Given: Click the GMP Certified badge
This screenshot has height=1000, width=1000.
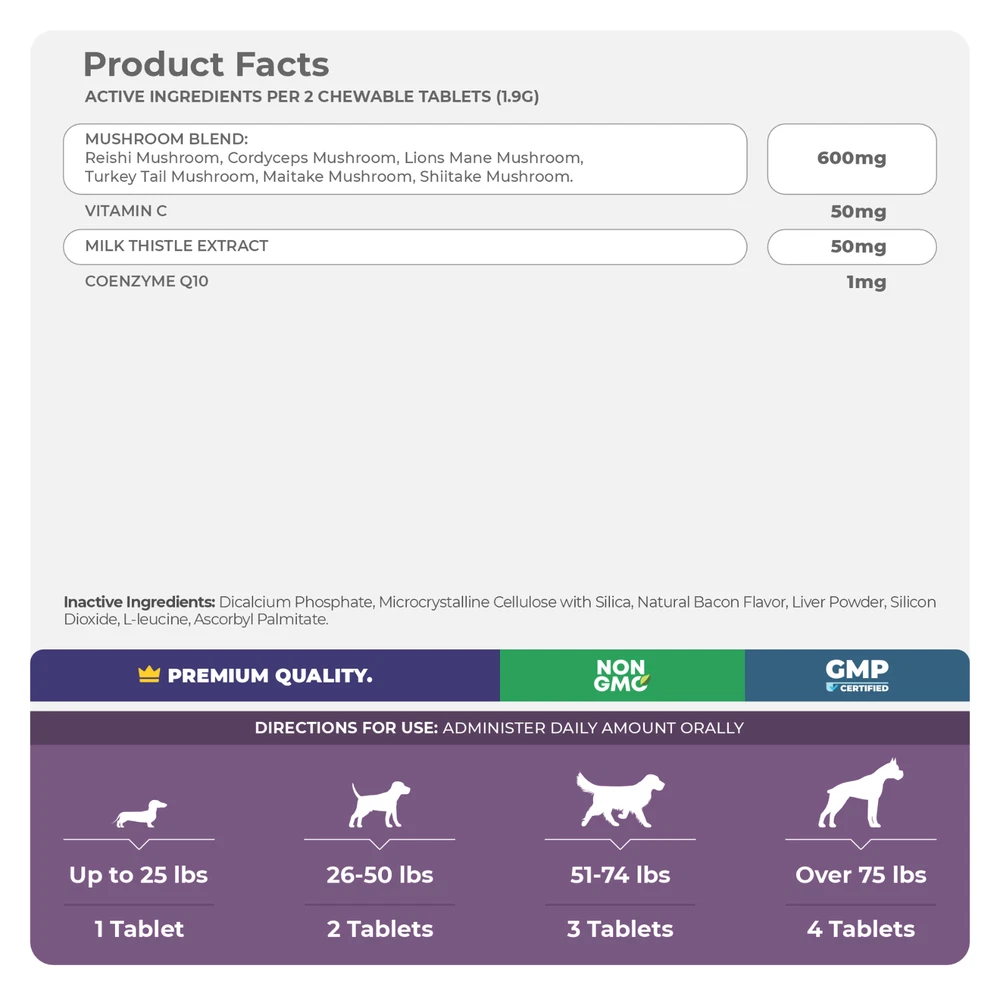Looking at the screenshot, I should pyautogui.click(x=857, y=676).
